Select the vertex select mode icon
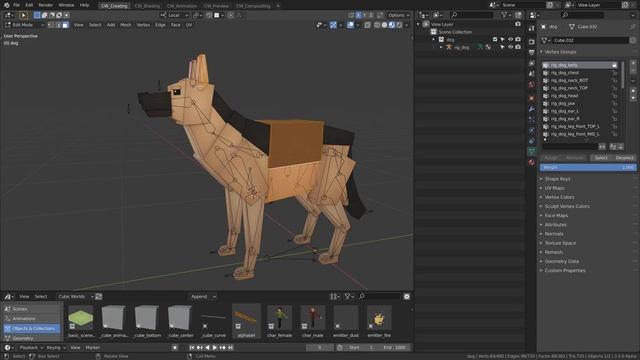This screenshot has width=640, height=360. tap(51, 25)
